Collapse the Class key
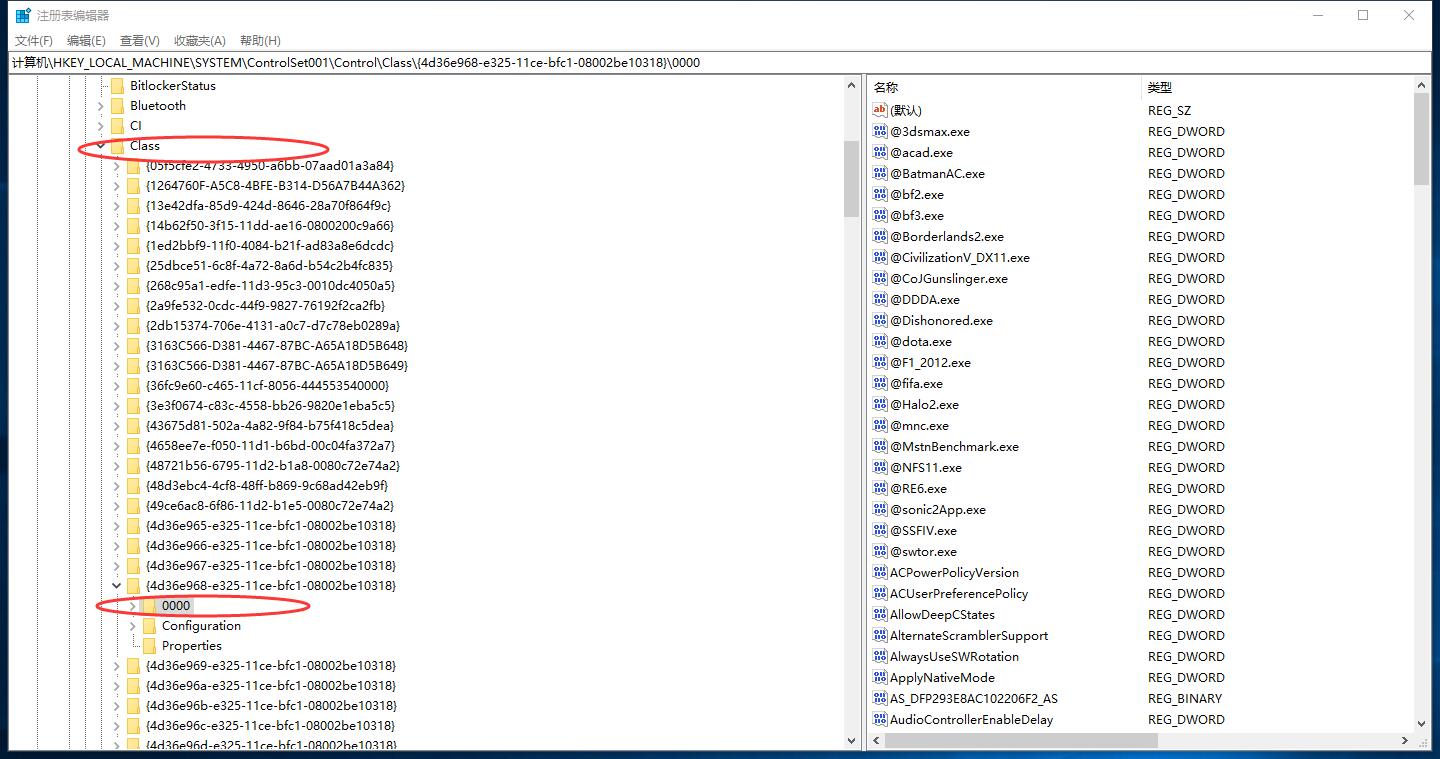 pos(100,146)
